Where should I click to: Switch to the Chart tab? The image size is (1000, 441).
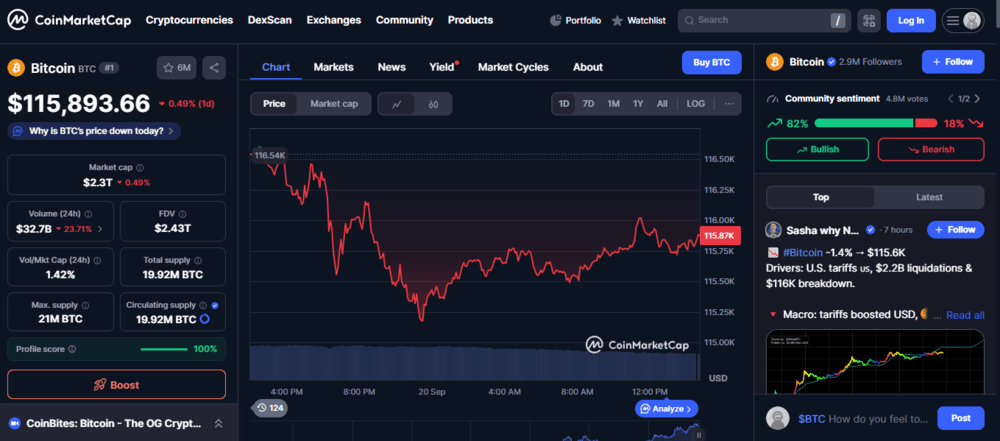click(276, 67)
